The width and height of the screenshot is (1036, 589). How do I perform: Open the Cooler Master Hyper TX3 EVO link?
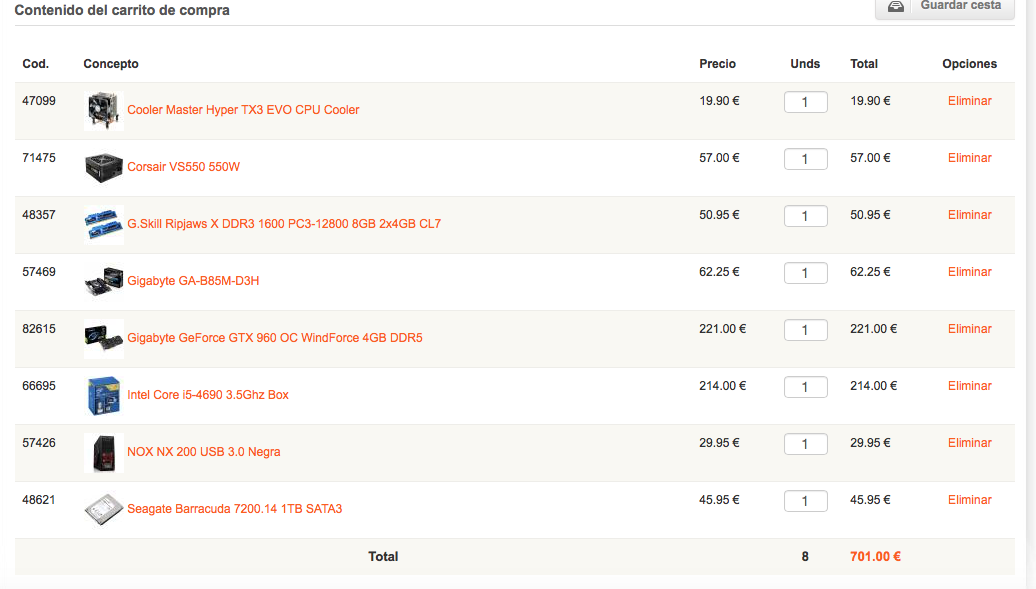point(243,110)
